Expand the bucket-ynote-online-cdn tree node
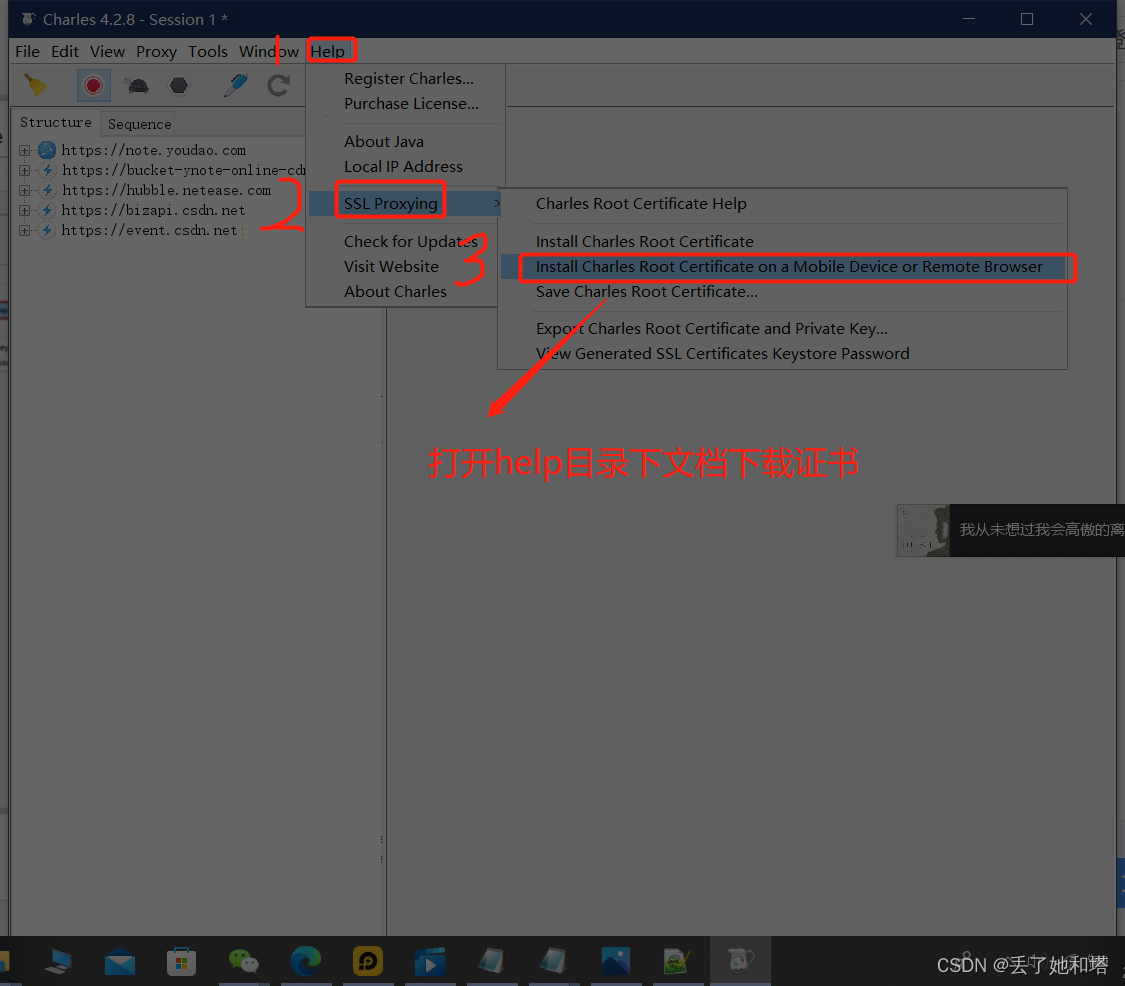 24,170
